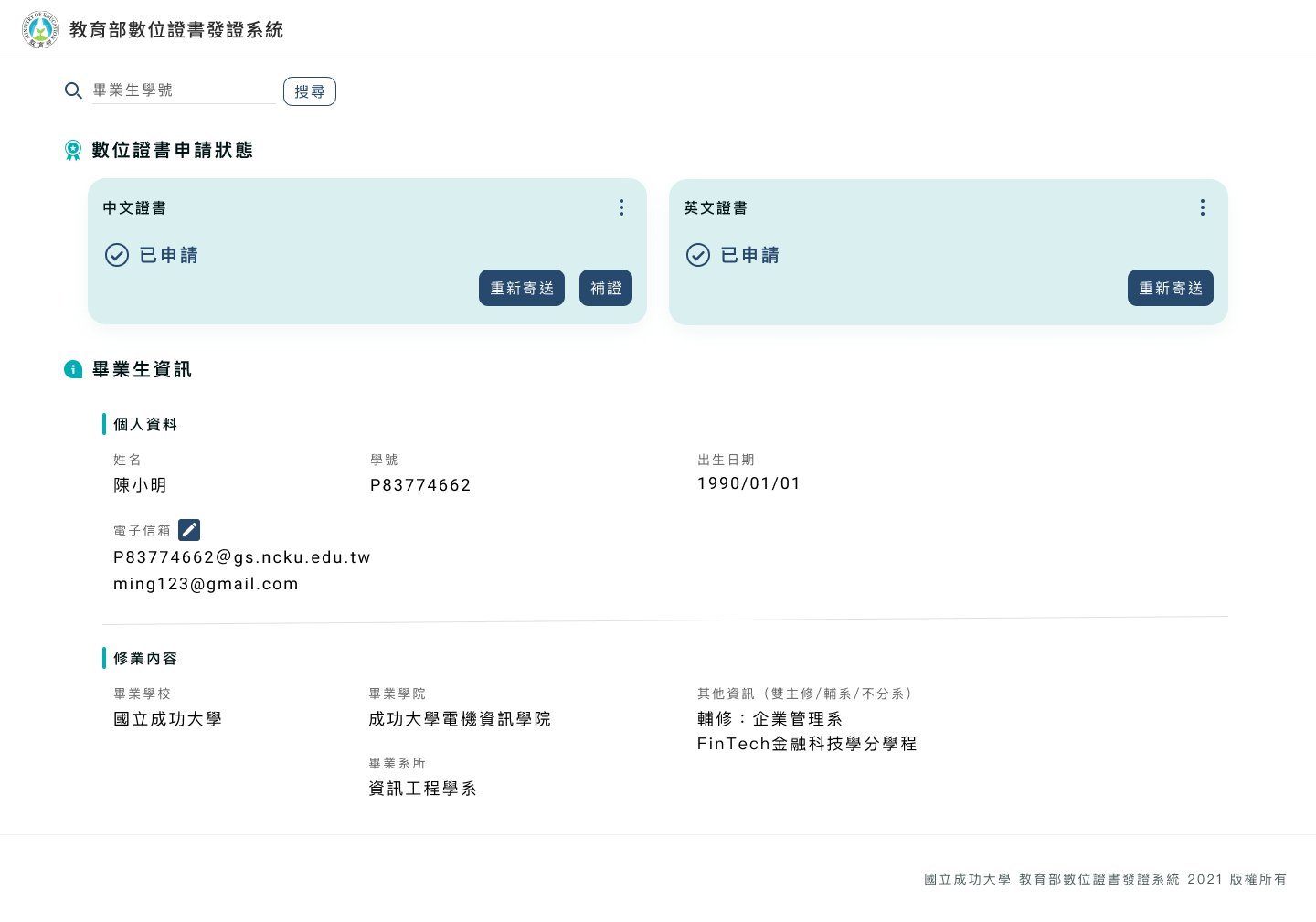Click the info icon beside 畢業生資訊

point(74,369)
